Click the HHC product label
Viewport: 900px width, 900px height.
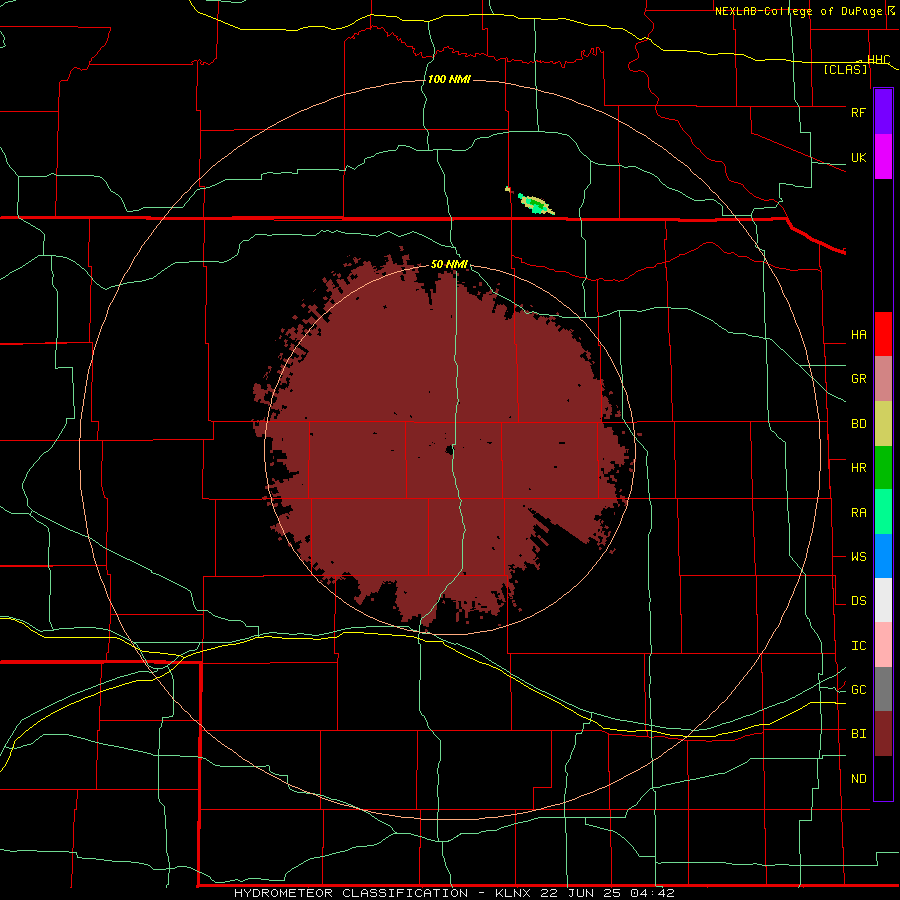[x=878, y=60]
